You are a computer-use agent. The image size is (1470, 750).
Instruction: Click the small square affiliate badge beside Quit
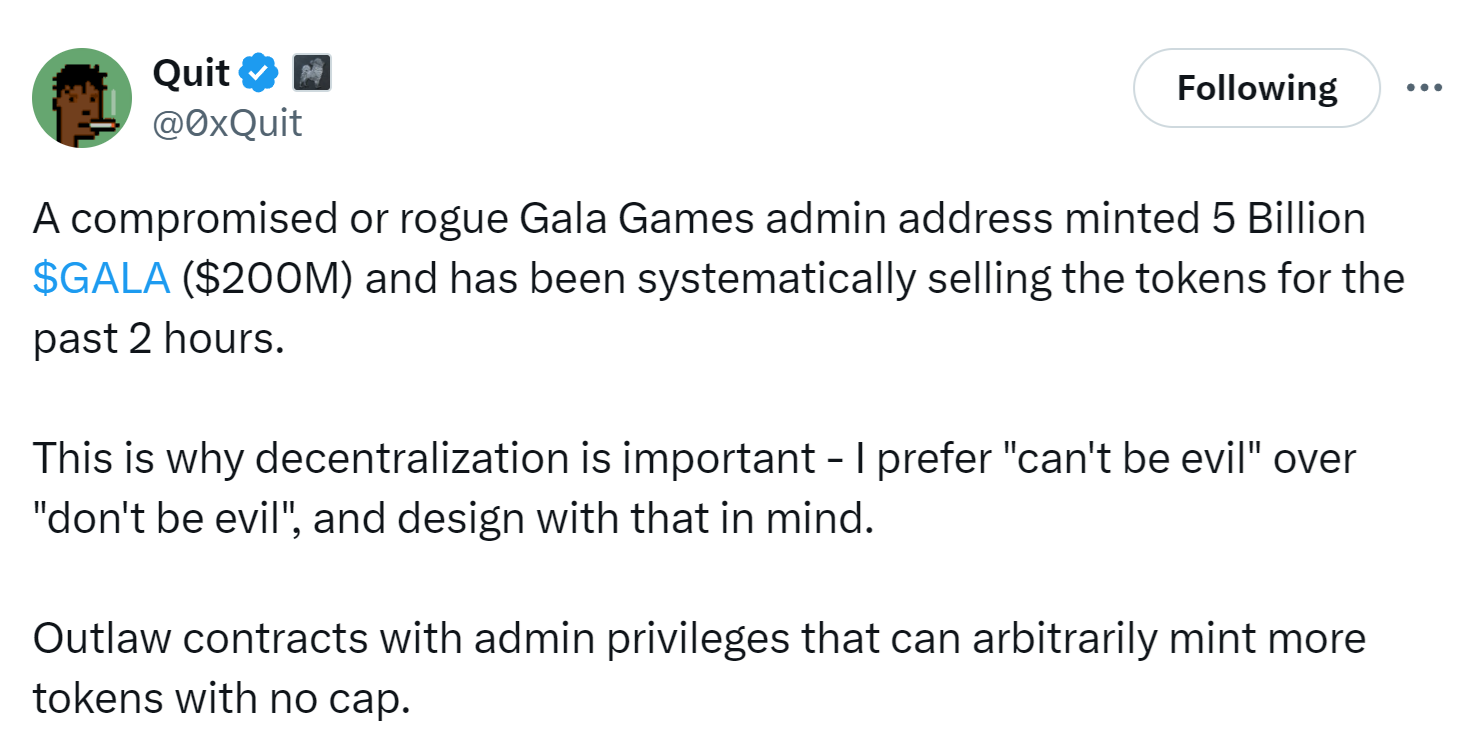pyautogui.click(x=311, y=72)
